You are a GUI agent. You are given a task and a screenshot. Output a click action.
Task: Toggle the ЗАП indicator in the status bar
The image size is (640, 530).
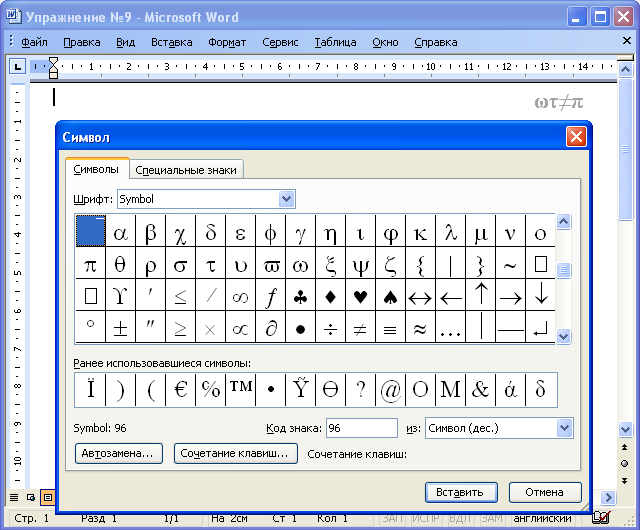point(393,519)
